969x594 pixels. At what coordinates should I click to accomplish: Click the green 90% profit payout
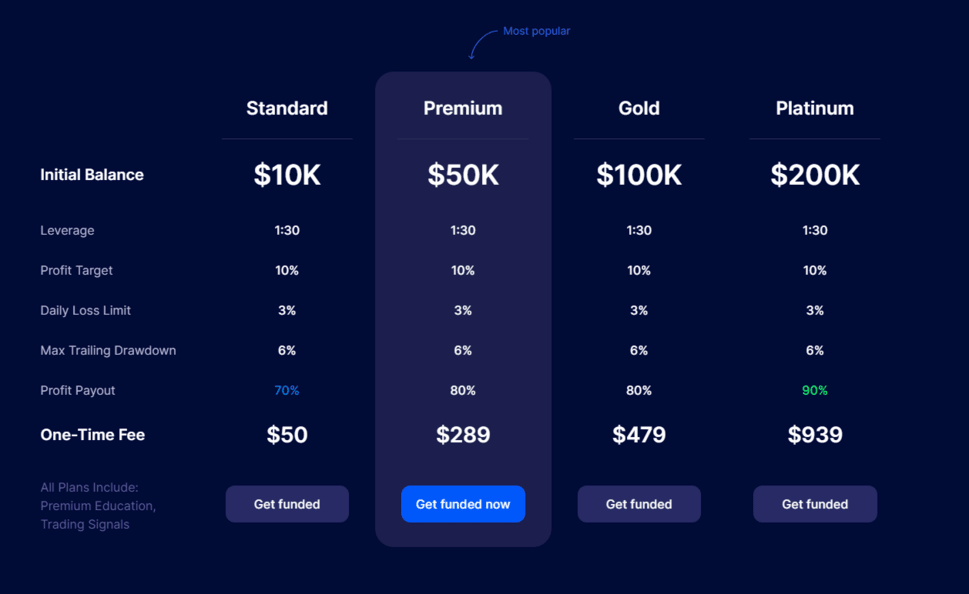815,390
